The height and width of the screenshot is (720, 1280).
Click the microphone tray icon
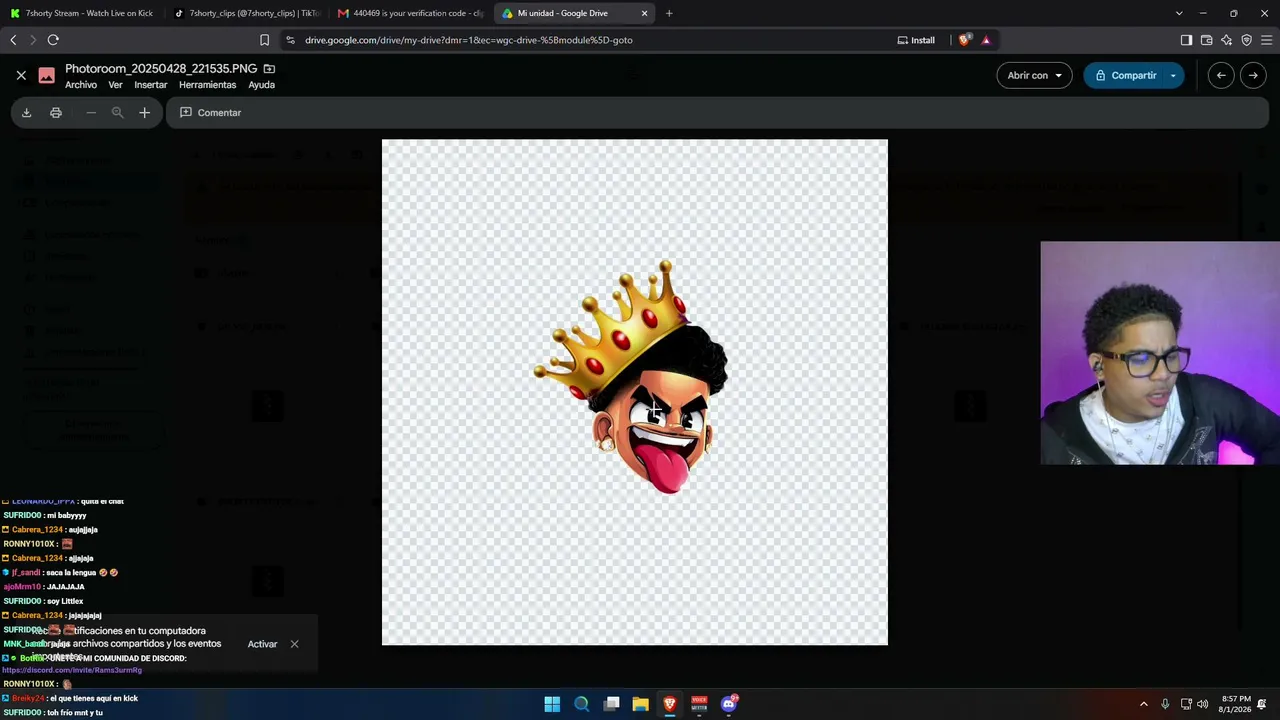coord(1165,704)
